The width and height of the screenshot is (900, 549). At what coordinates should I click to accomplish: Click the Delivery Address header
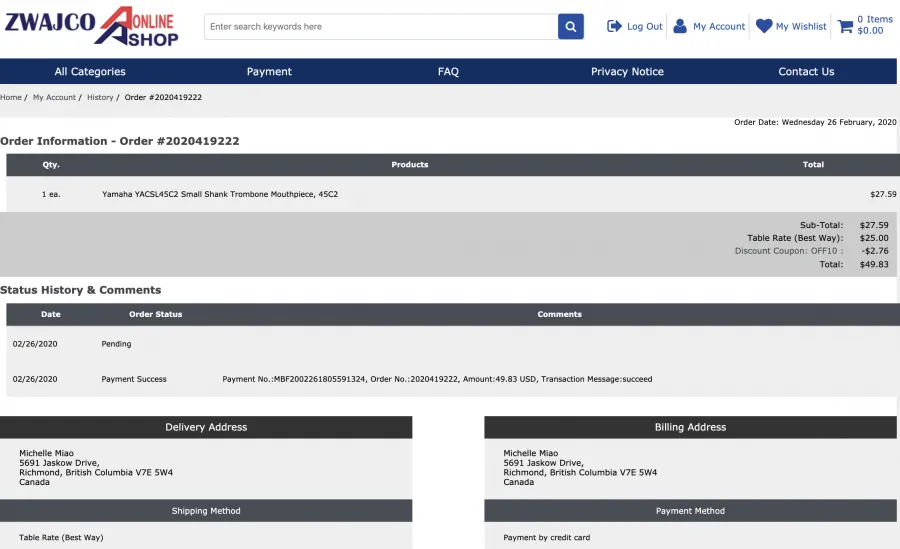(x=206, y=427)
